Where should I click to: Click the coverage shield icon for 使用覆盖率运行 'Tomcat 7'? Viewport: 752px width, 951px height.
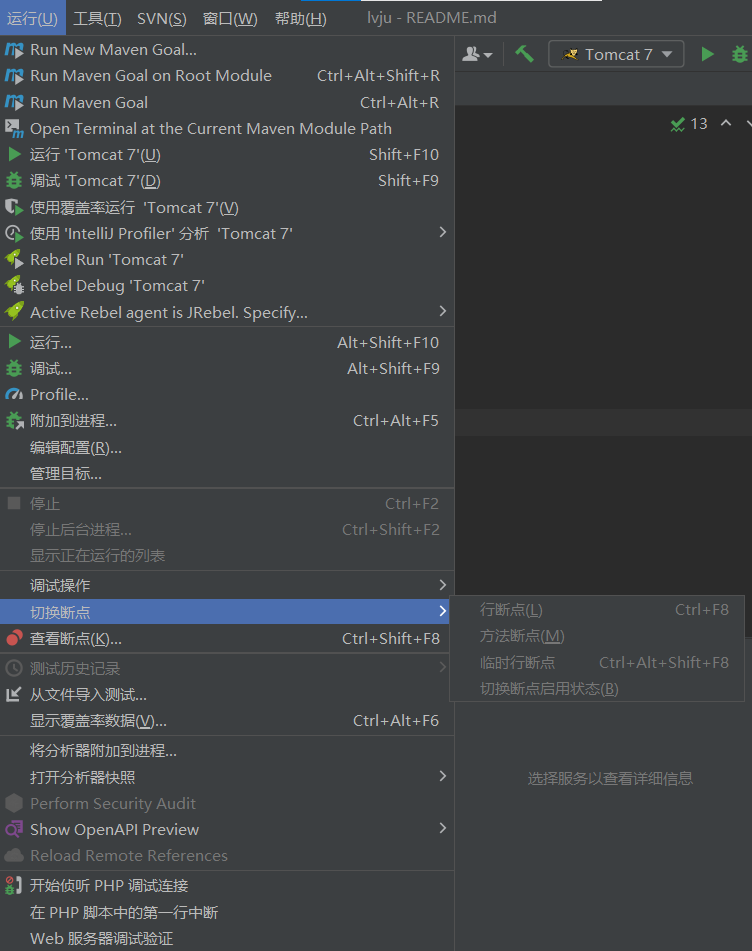point(14,207)
